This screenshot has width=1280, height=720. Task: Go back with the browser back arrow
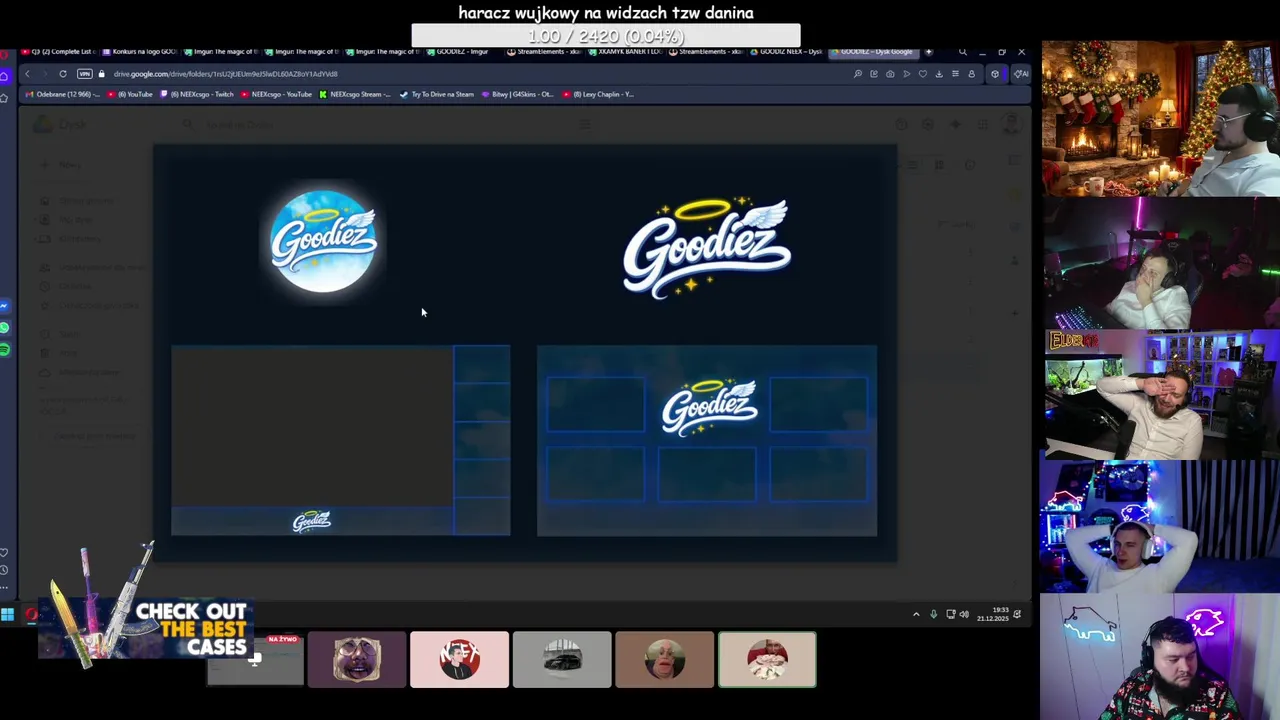[27, 74]
